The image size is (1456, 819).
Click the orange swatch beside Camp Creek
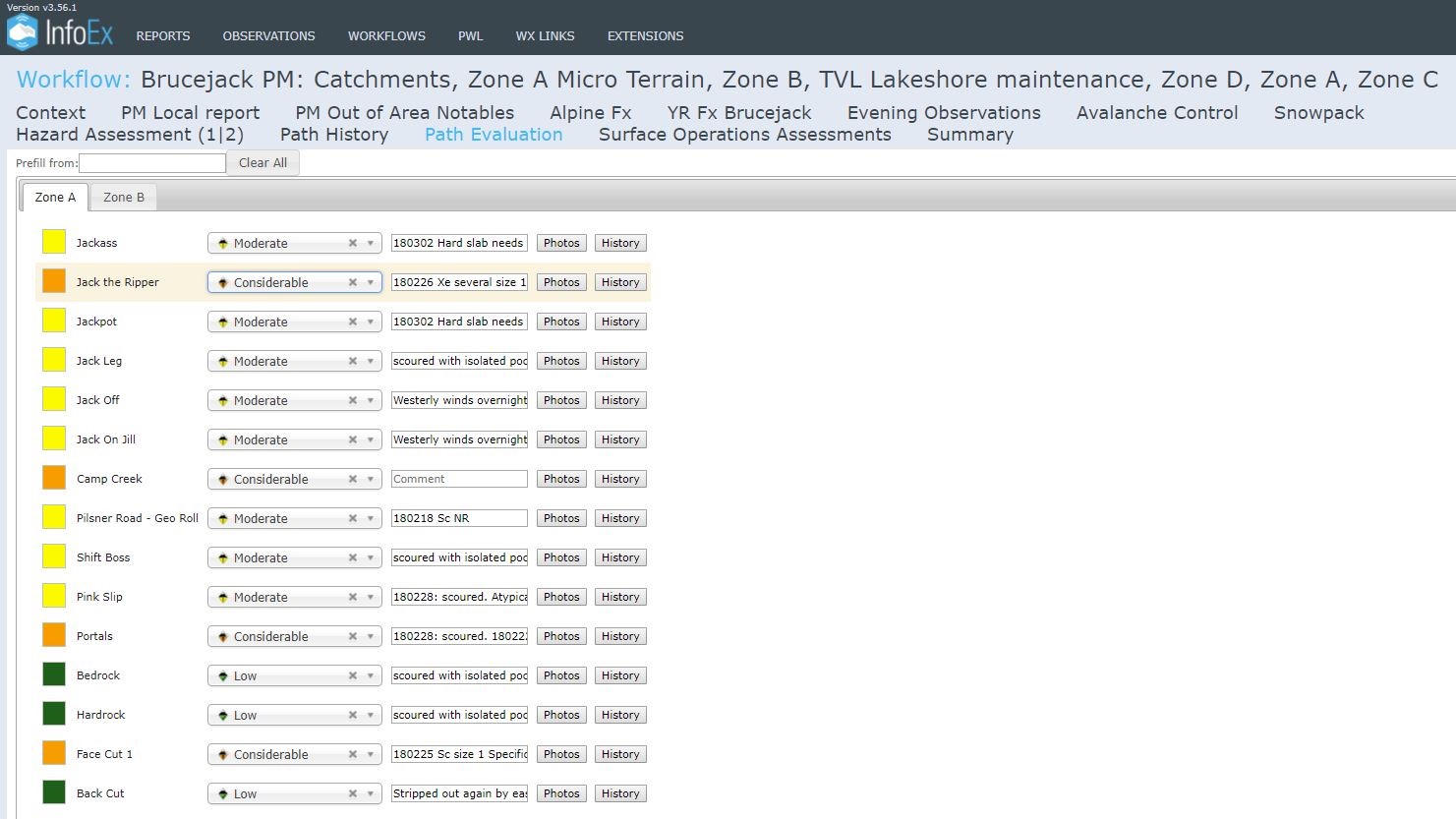[54, 478]
